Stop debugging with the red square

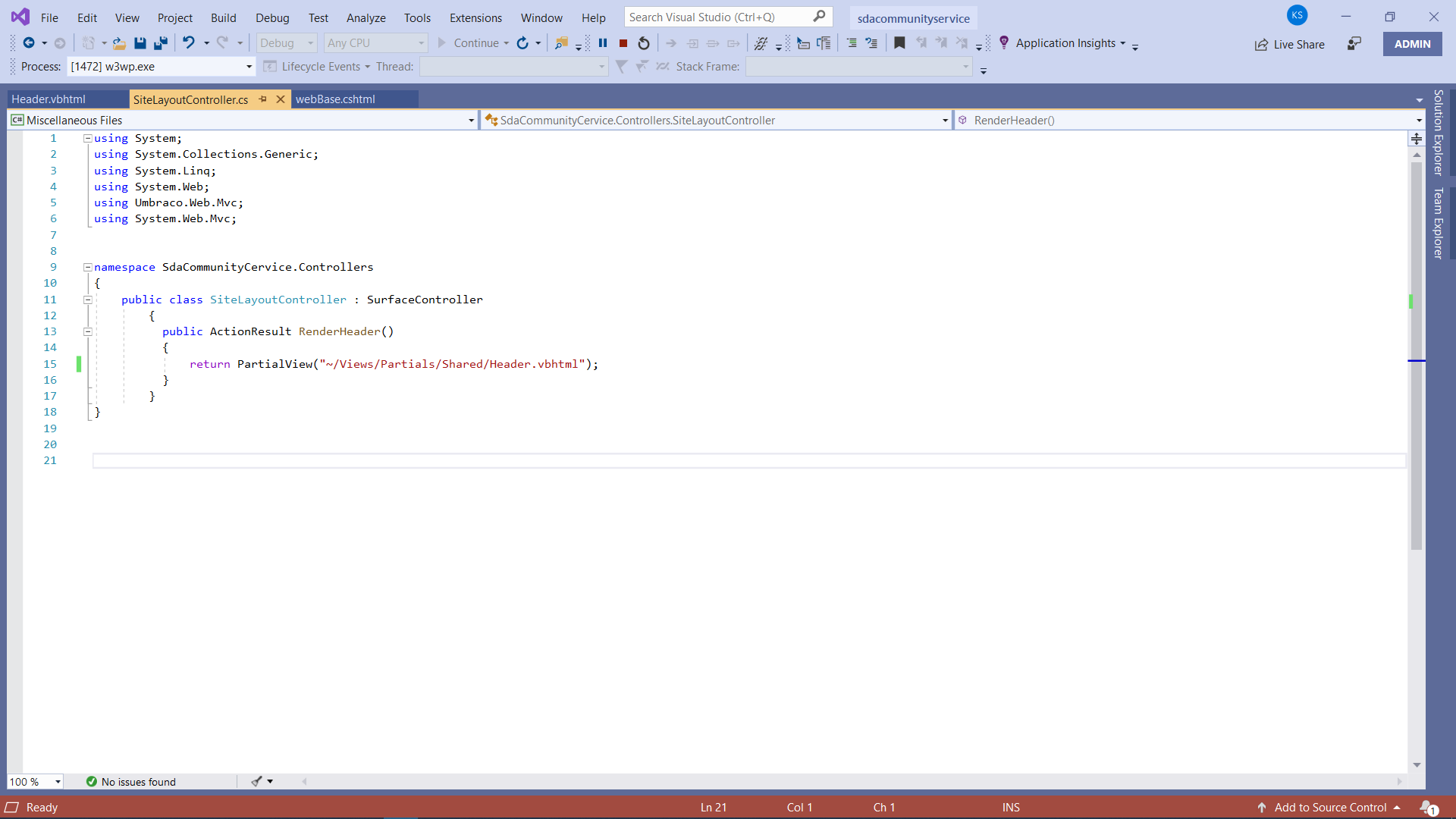[x=623, y=43]
